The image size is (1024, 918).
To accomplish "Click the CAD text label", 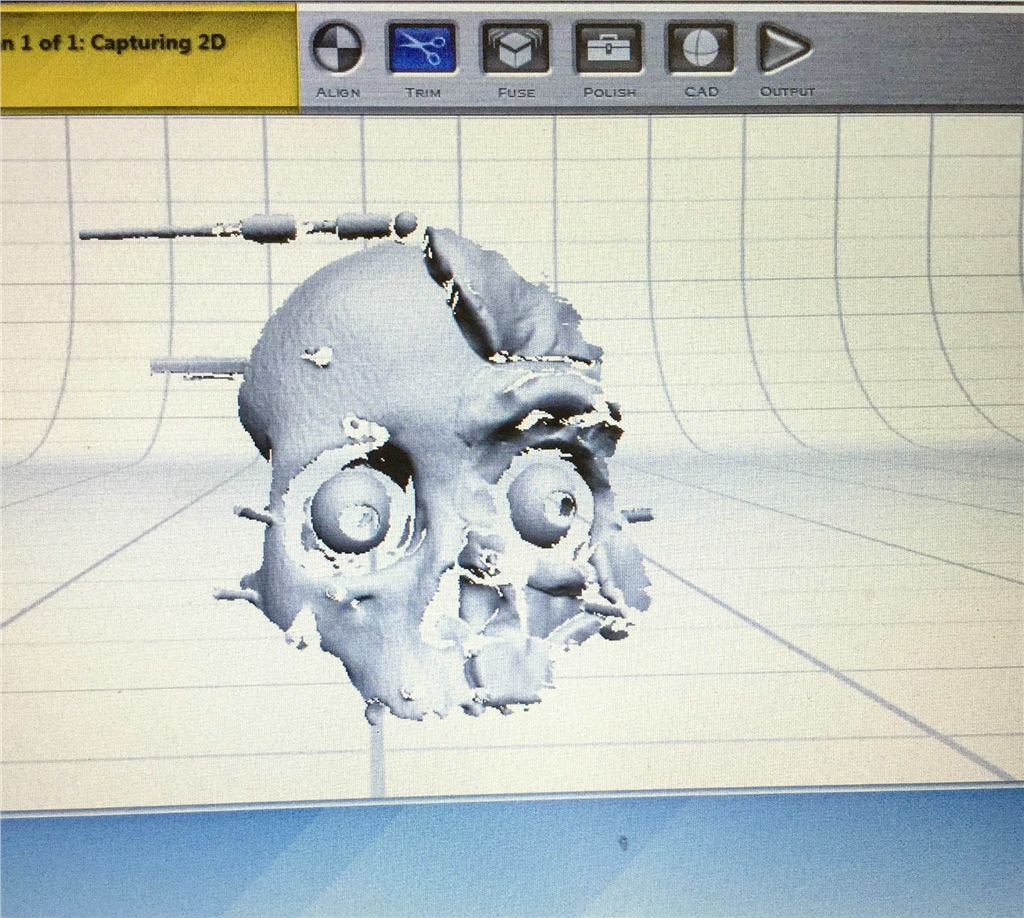I will tap(701, 92).
